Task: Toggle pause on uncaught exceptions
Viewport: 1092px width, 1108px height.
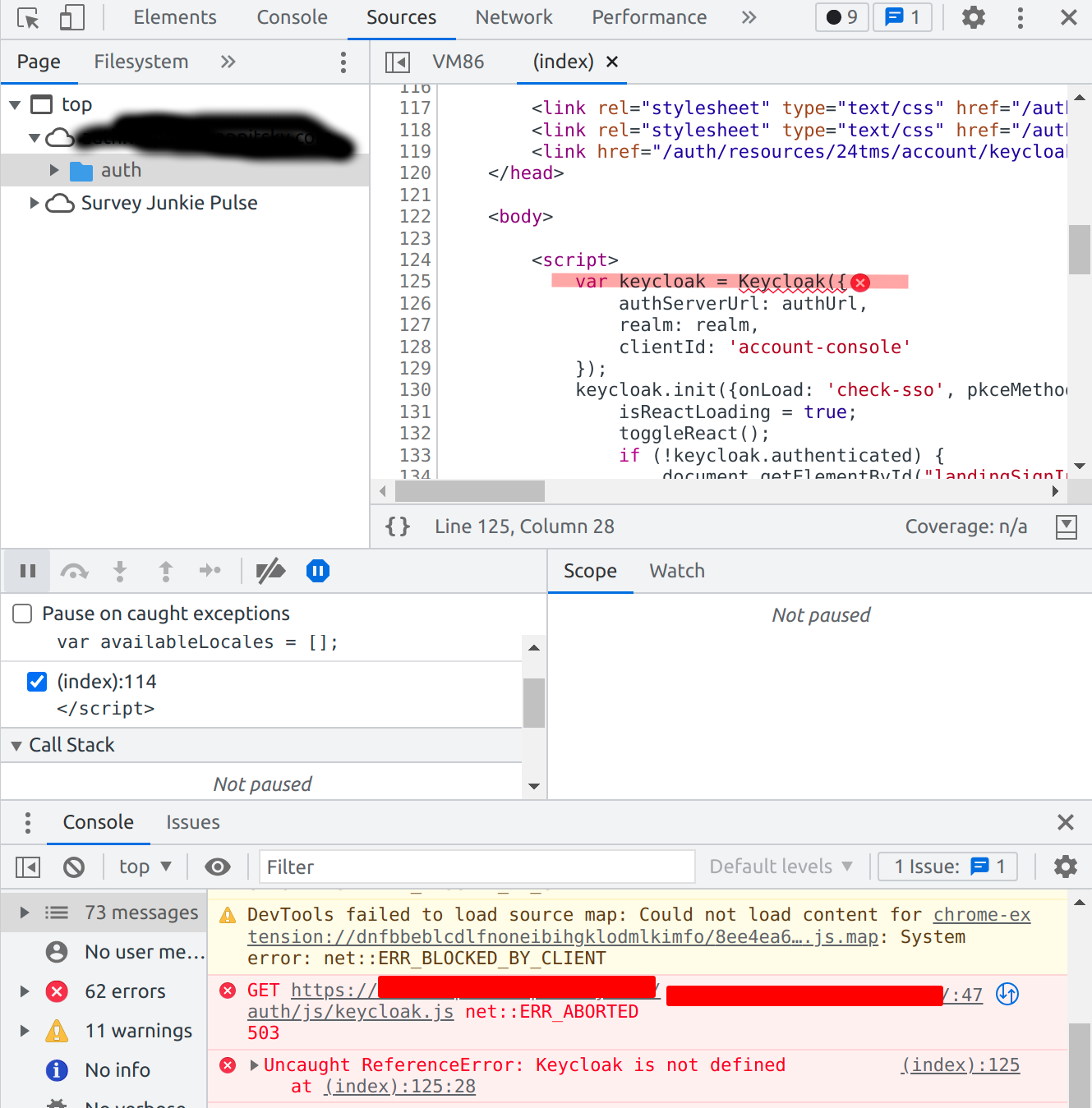Action: coord(317,571)
